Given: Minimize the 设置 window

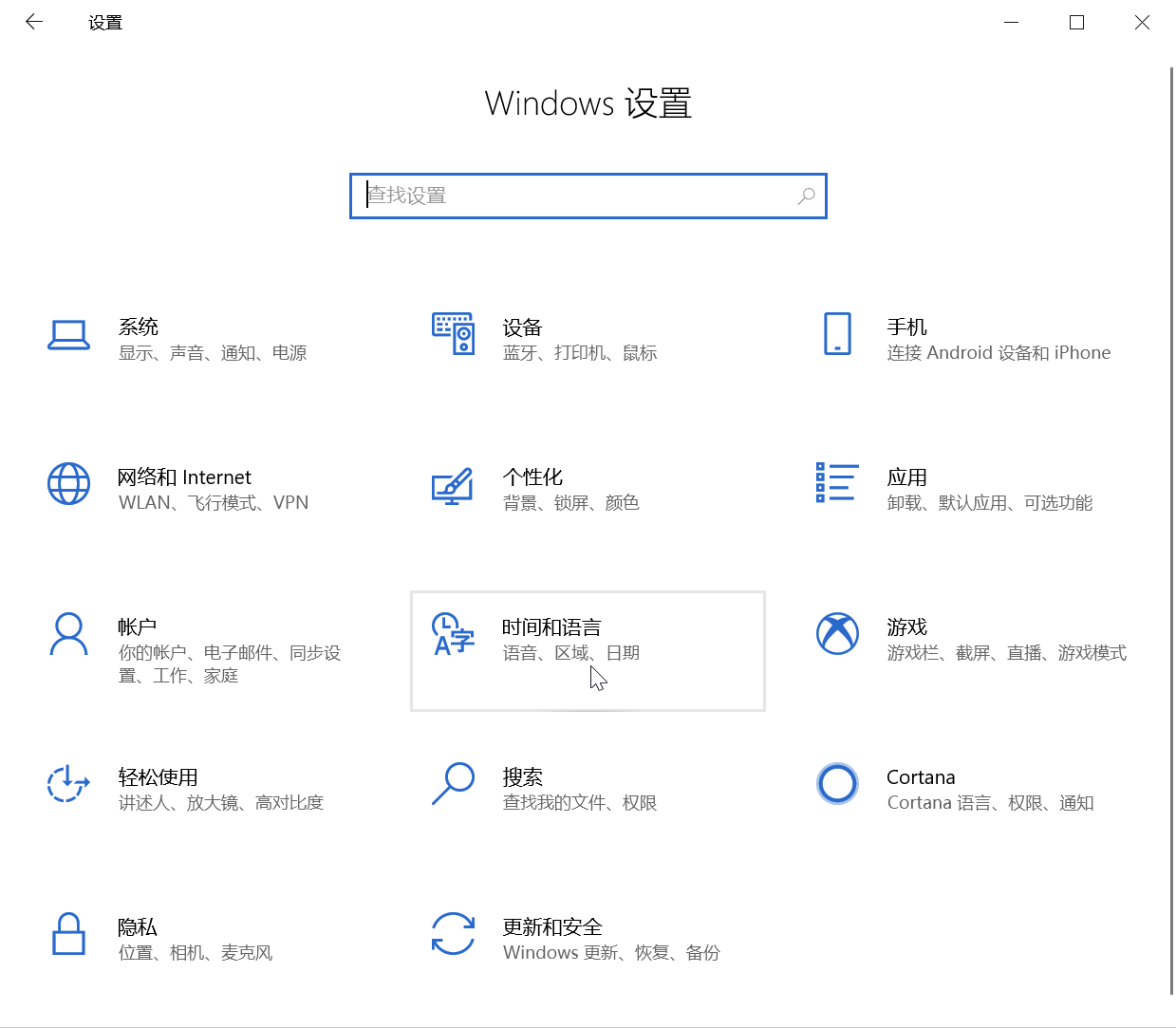Looking at the screenshot, I should pos(1012,22).
